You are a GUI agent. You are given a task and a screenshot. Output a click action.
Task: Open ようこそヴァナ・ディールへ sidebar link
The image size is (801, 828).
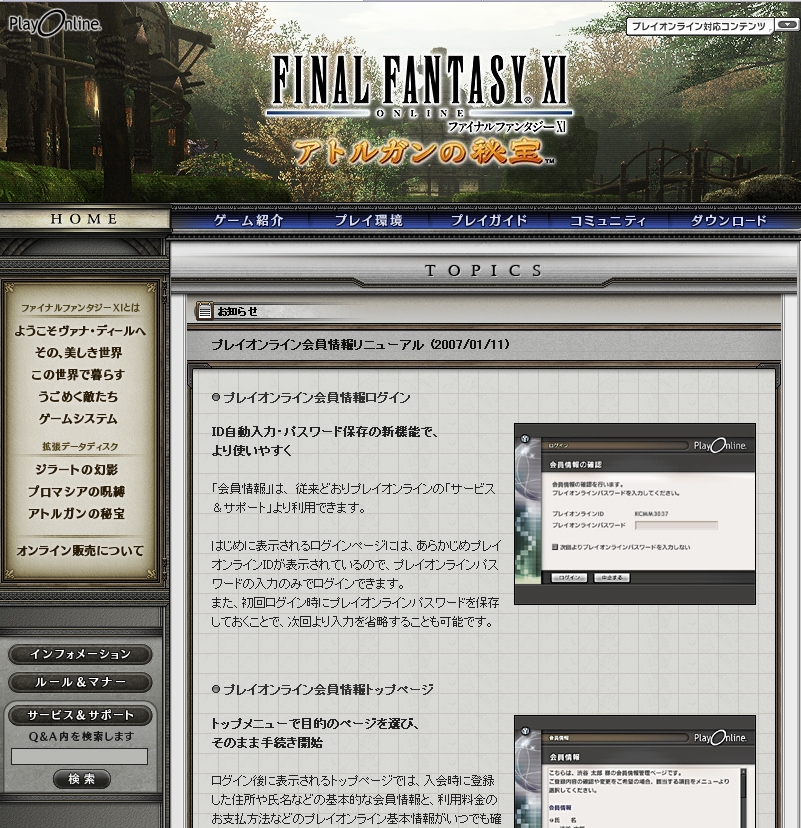click(x=80, y=331)
